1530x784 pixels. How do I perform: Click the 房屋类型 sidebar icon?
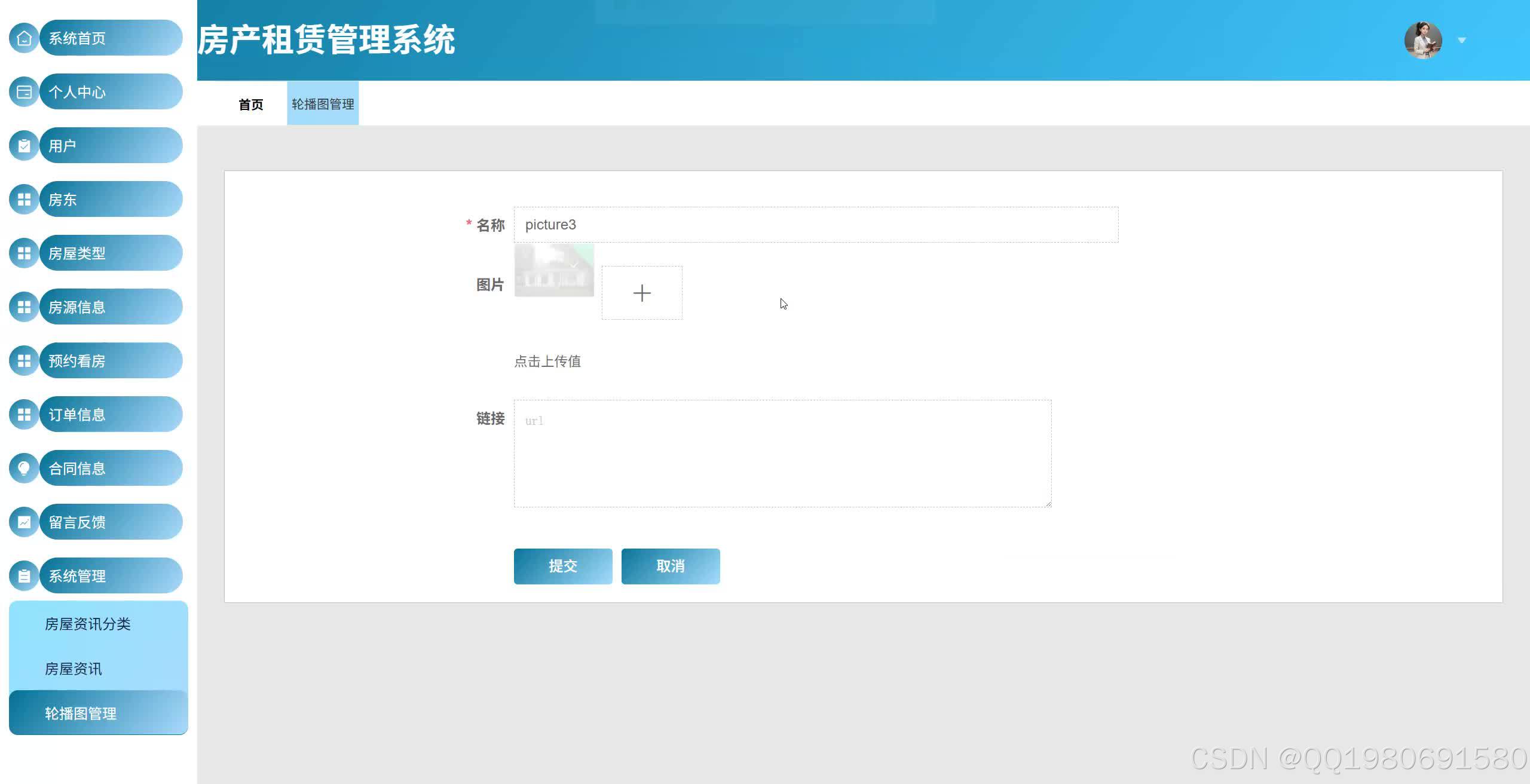[x=23, y=252]
